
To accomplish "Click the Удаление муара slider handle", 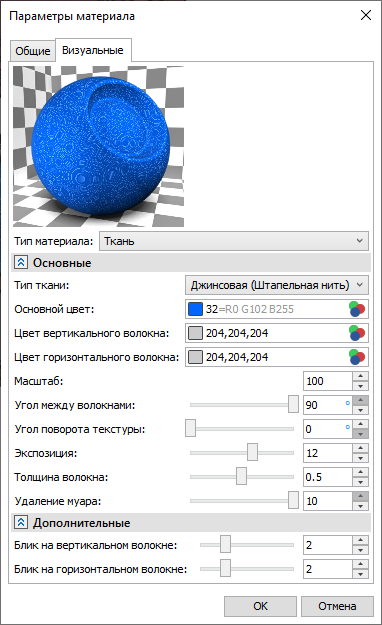I will coord(293,500).
